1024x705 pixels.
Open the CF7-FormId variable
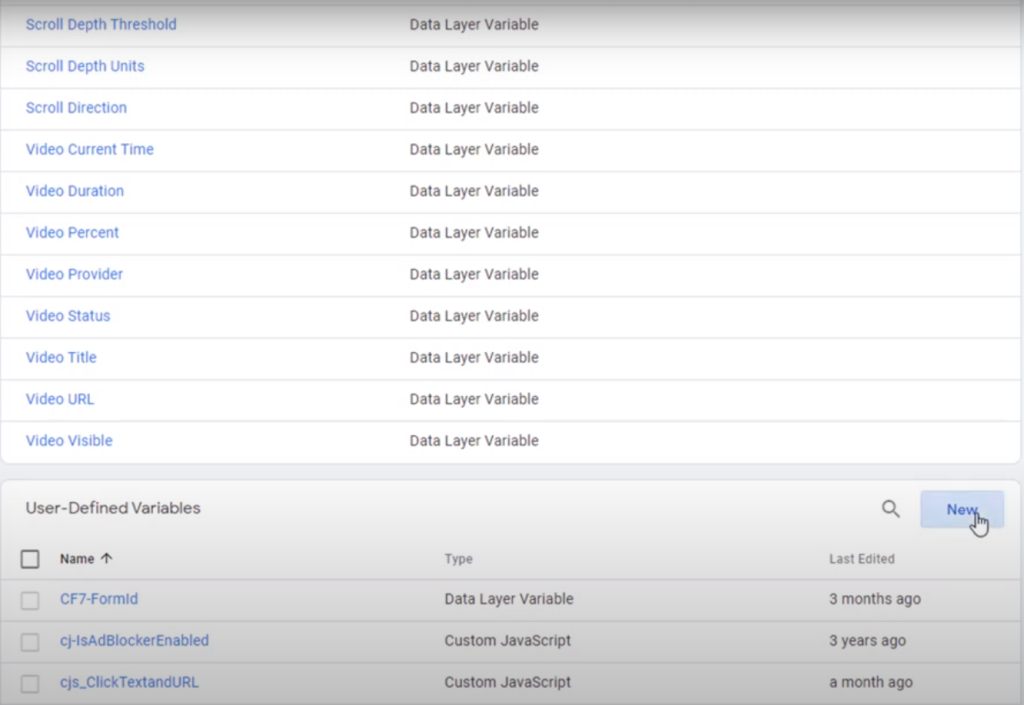[x=98, y=599]
